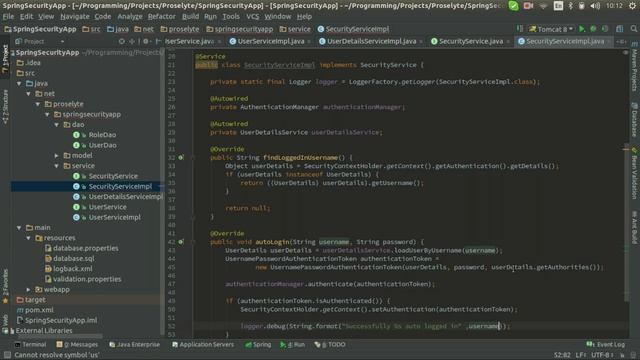This screenshot has height=360, width=640.
Task: Open the Refactor menu
Action: coord(161,17)
